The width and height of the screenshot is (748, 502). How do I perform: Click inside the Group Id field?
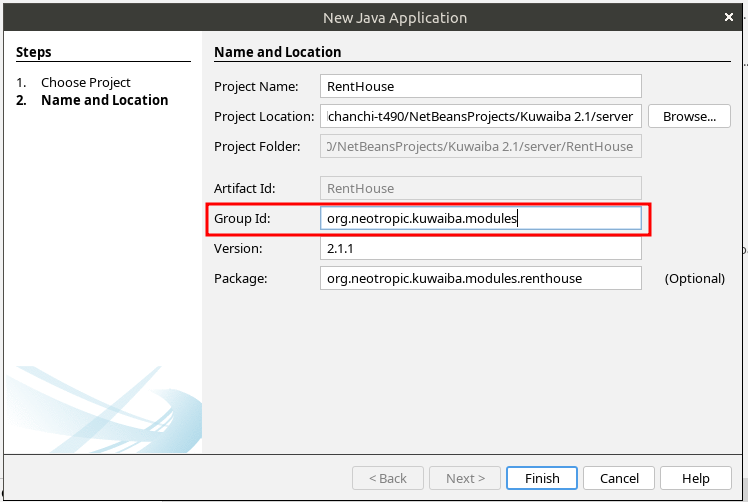(480, 218)
